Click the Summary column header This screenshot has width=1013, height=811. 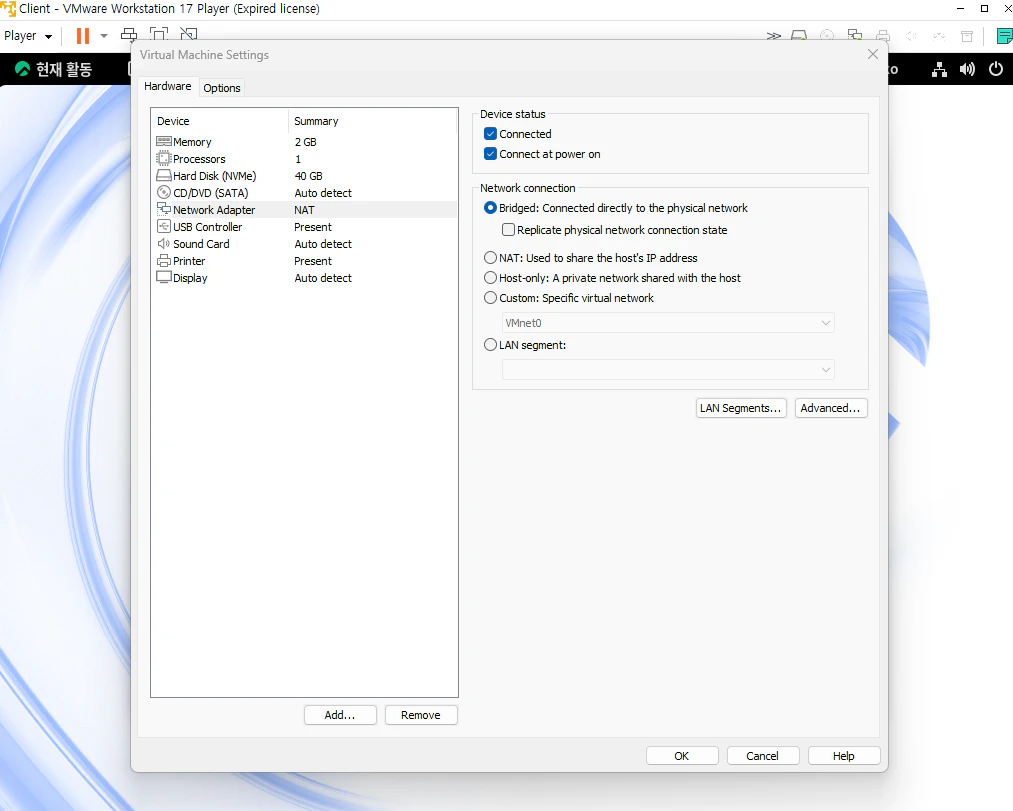[373, 121]
